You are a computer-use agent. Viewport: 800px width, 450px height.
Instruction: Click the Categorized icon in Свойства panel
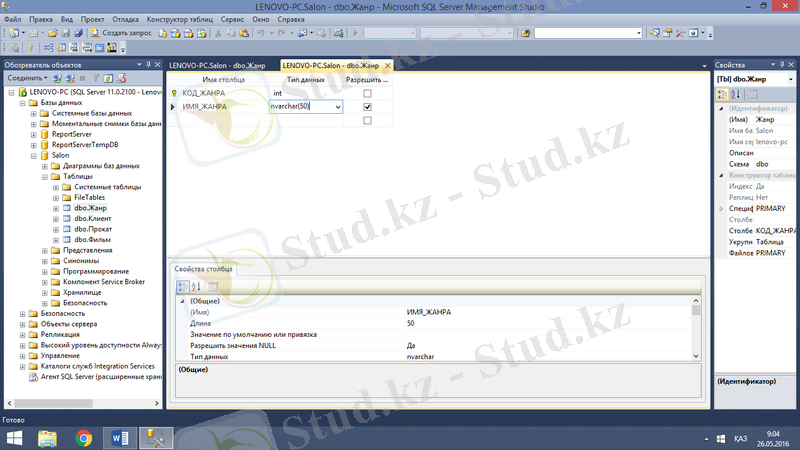[x=722, y=94]
